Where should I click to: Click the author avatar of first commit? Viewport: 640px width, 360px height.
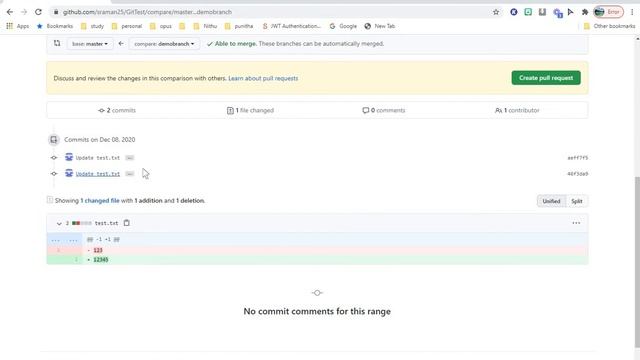[x=69, y=157]
